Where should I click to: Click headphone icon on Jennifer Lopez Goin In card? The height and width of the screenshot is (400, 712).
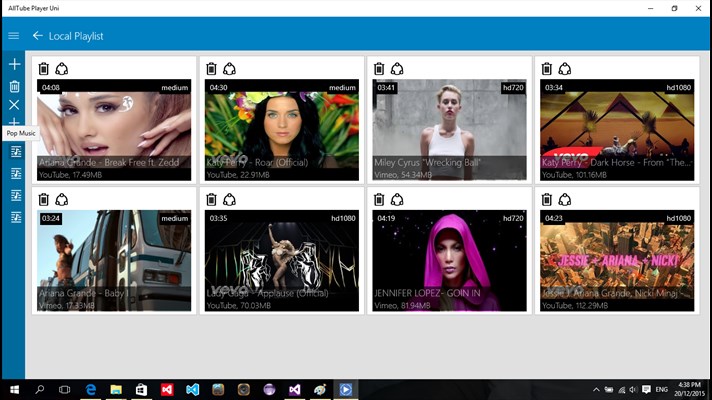click(x=397, y=199)
